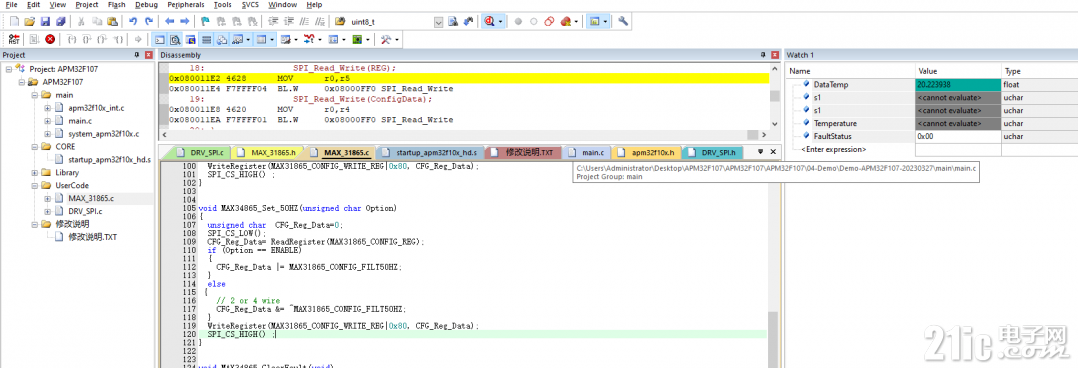
Task: Open the Flash menu
Action: pos(116,5)
